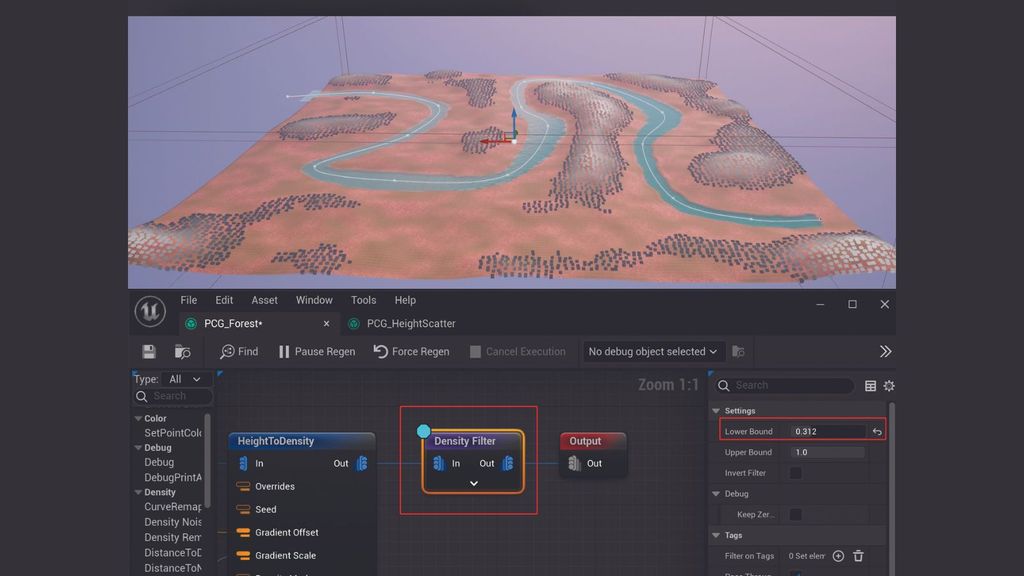The width and height of the screenshot is (1024, 576).
Task: Open the Tools menu
Action: pos(363,300)
